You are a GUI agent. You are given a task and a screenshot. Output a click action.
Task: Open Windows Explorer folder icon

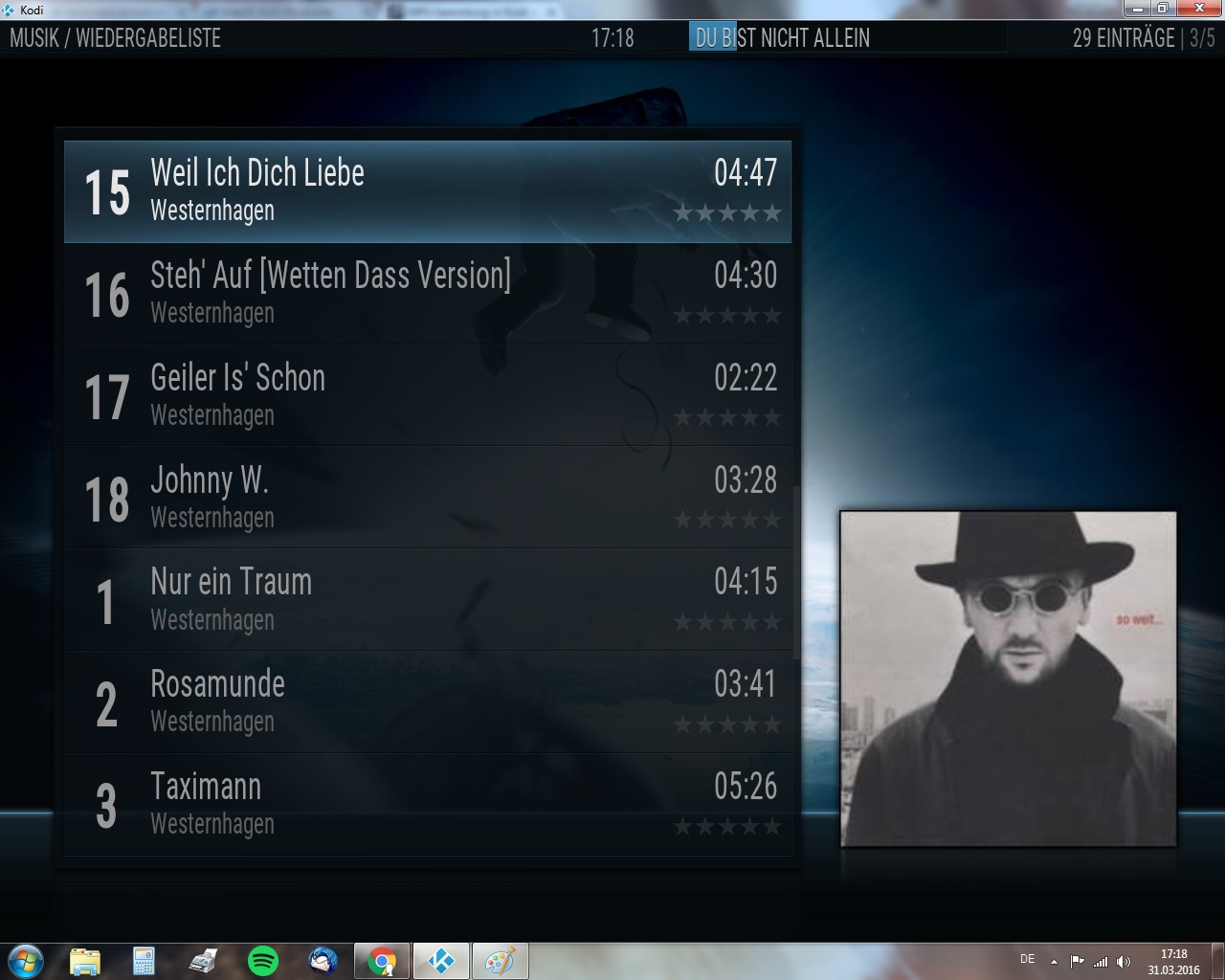point(85,960)
